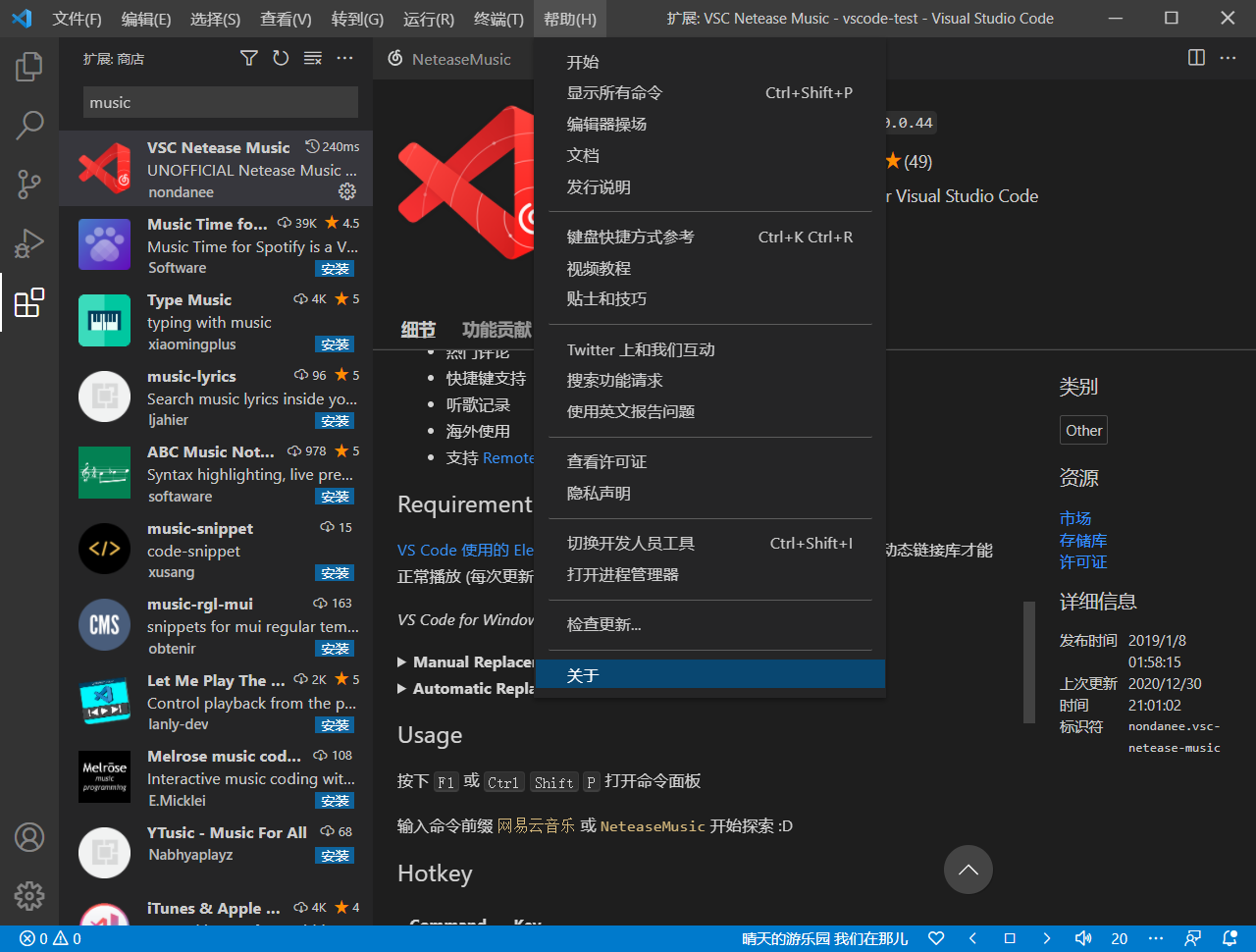Select the music-rgl-mui extension row
The image size is (1256, 952).
click(216, 625)
